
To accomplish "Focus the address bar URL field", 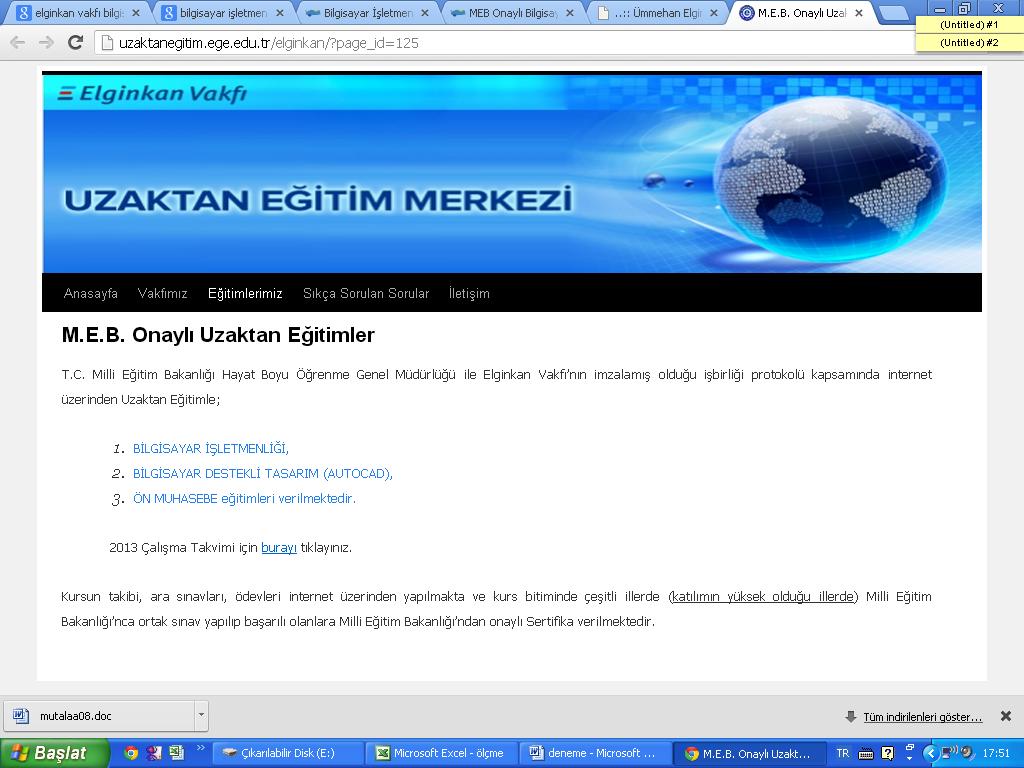I will [x=503, y=43].
